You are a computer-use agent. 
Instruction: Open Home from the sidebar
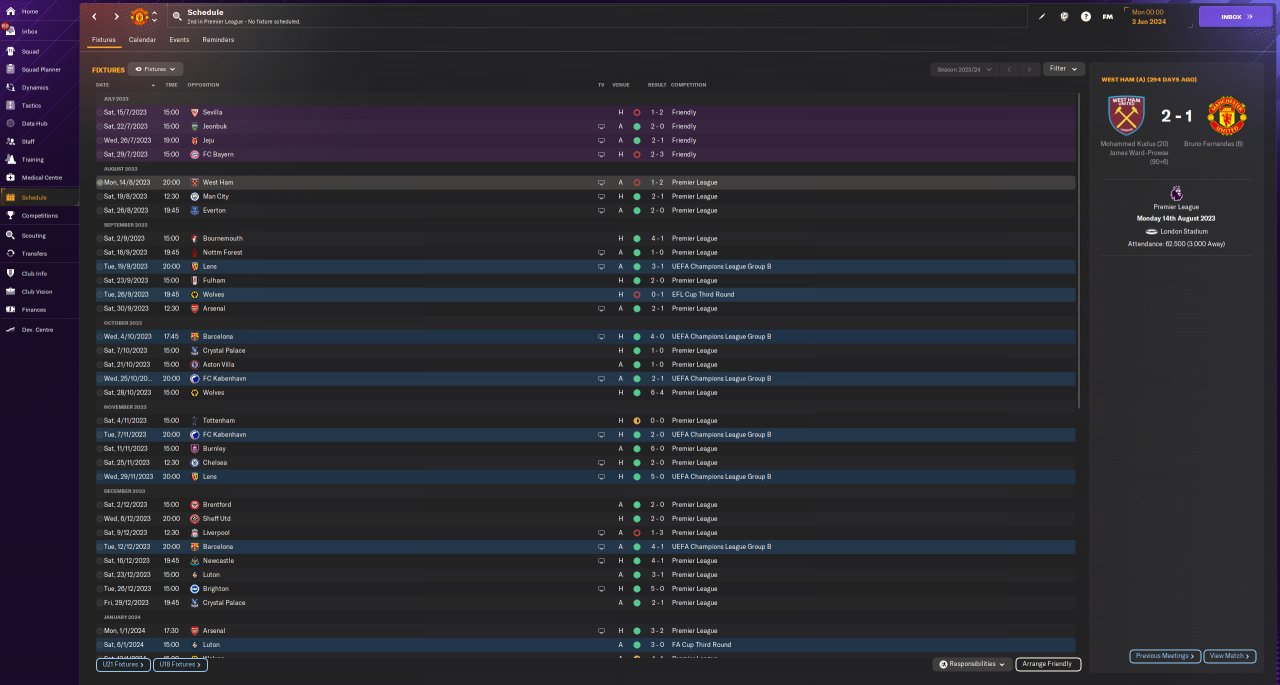[x=30, y=11]
